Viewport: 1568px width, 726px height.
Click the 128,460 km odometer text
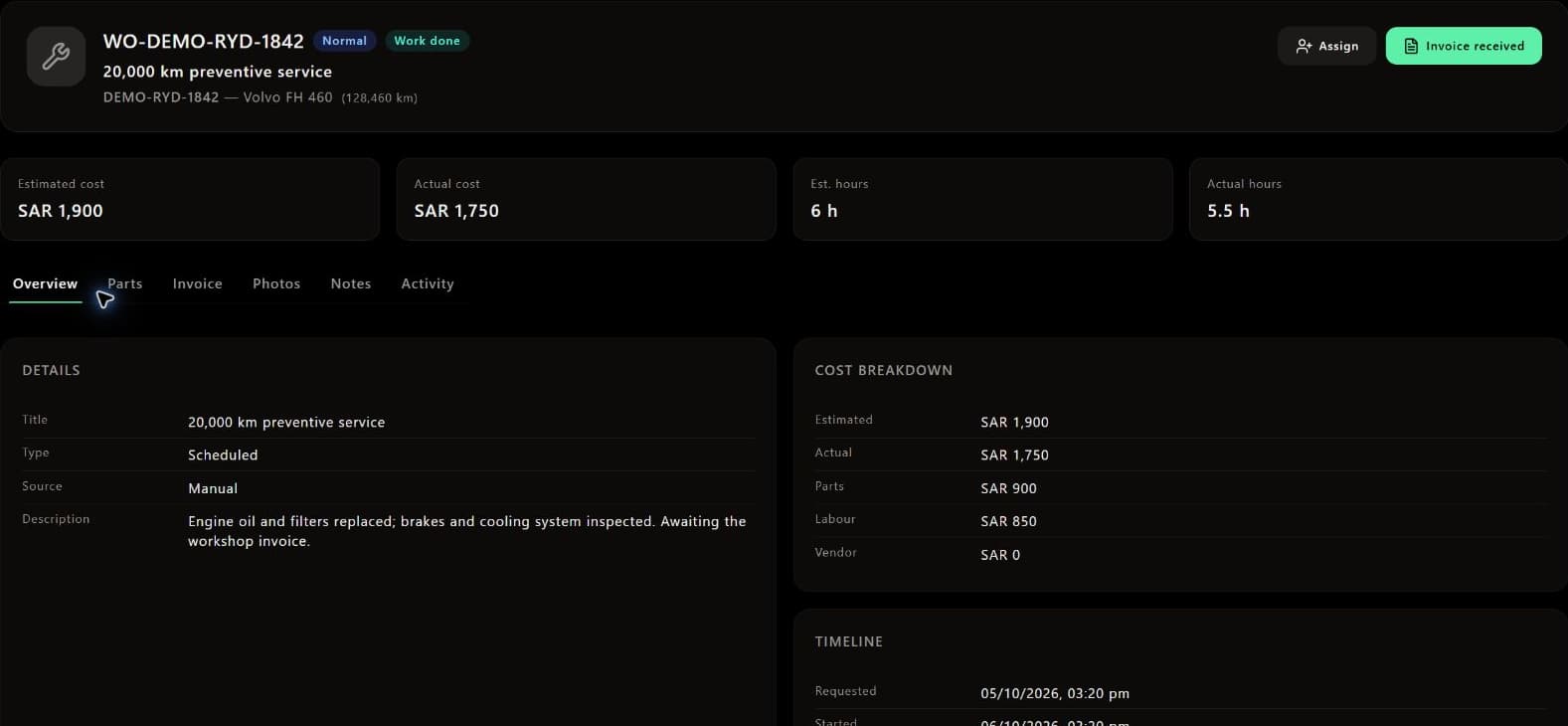click(x=379, y=97)
